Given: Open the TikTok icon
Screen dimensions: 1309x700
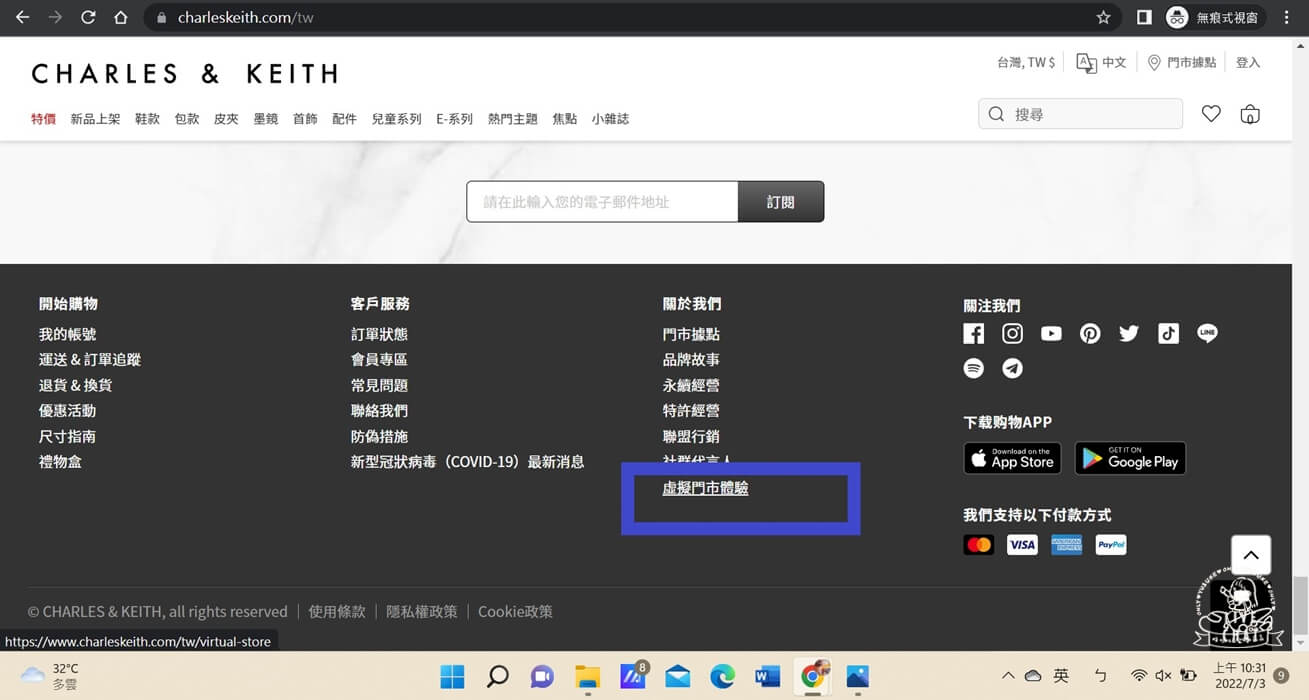Looking at the screenshot, I should coord(1168,333).
